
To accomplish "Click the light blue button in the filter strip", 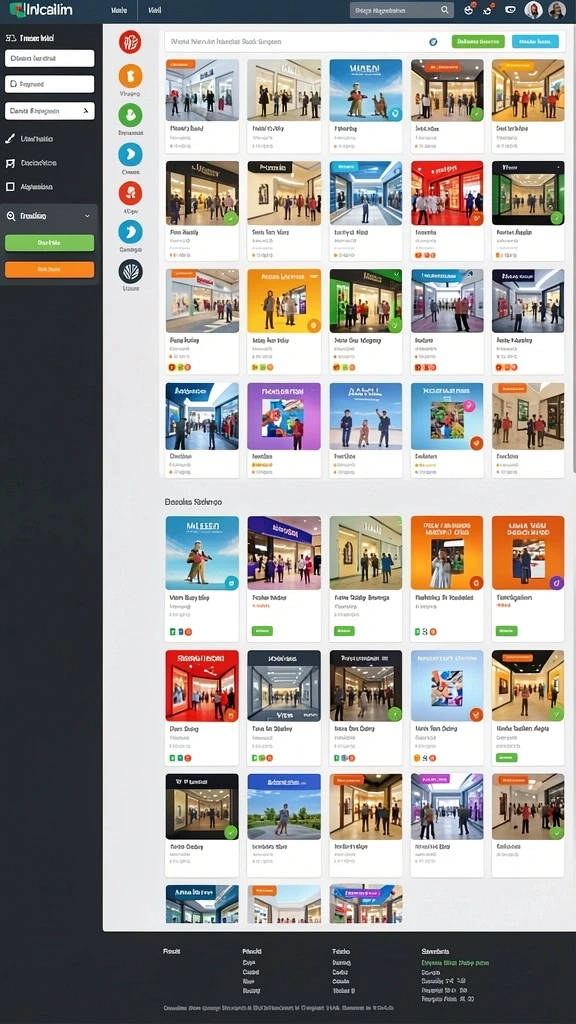I will [x=535, y=42].
